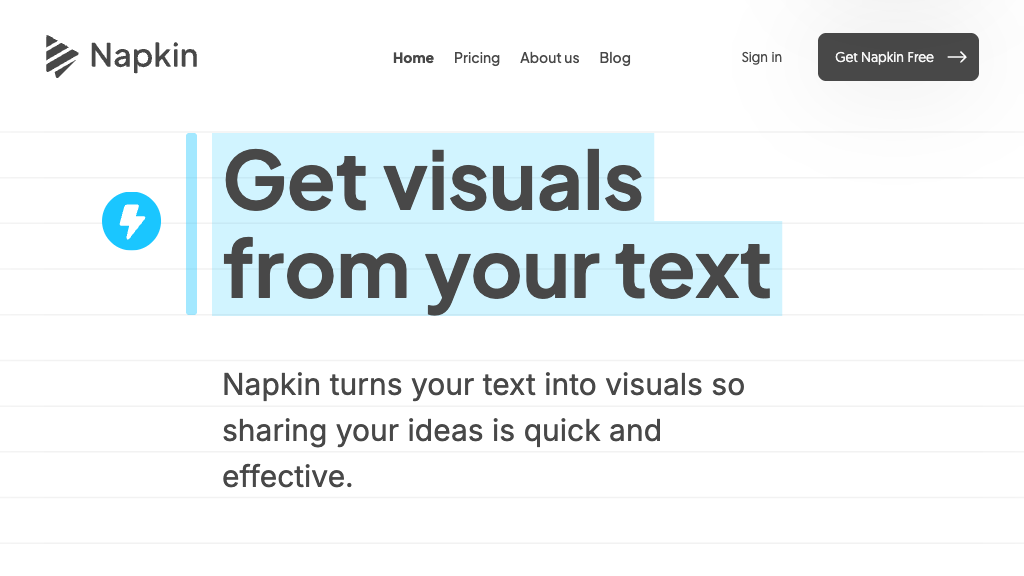
Task: Click the Sign in link
Action: point(762,57)
